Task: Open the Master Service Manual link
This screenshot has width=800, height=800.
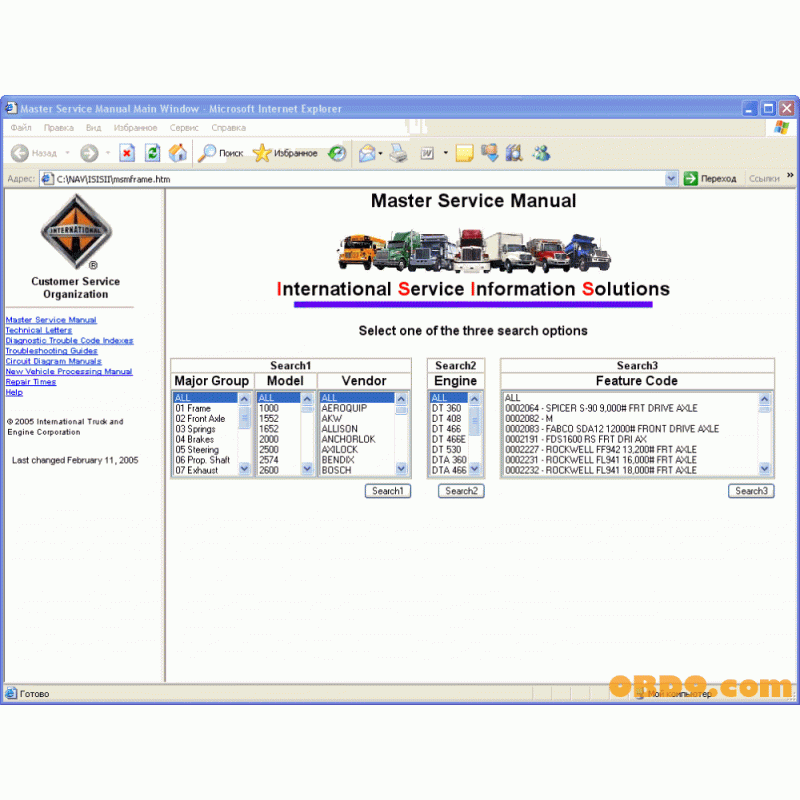Action: (x=51, y=320)
